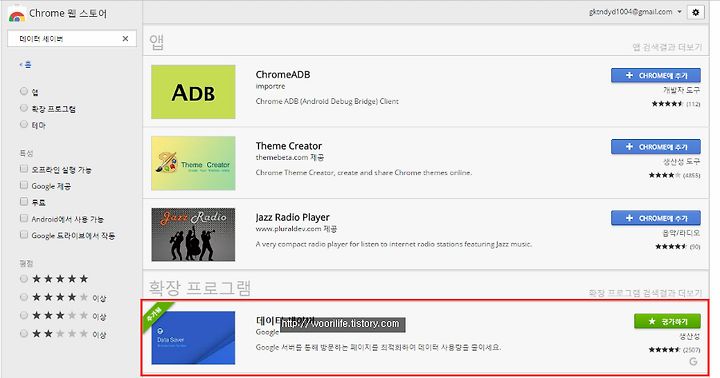
Task: Enable the 오프라인 실행 가능 checkbox
Action: click(x=24, y=169)
